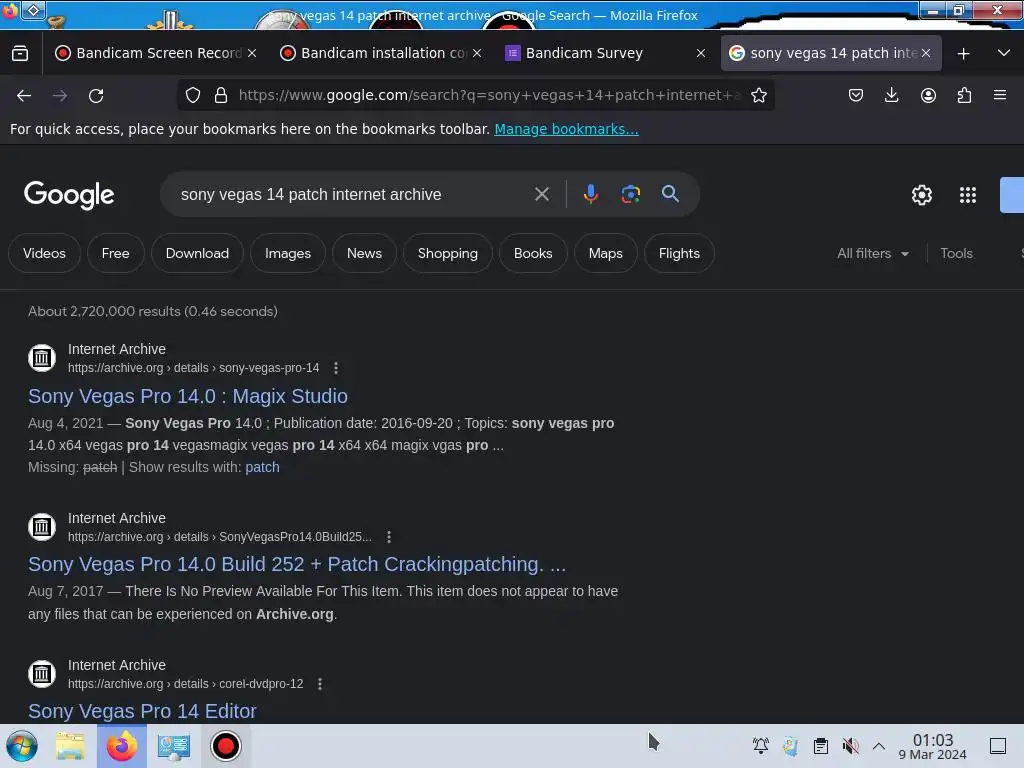The image size is (1024, 768).
Task: Click the Google search magnifier button
Action: point(670,193)
